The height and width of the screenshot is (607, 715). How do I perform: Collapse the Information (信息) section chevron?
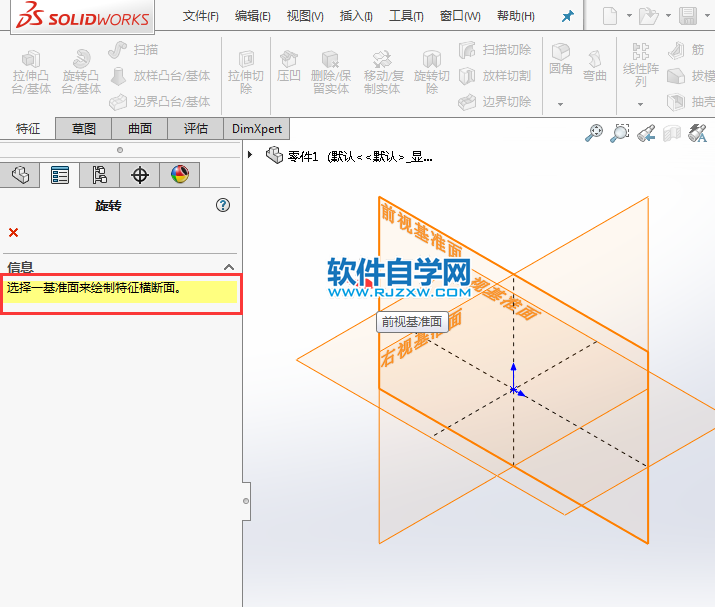[x=229, y=267]
